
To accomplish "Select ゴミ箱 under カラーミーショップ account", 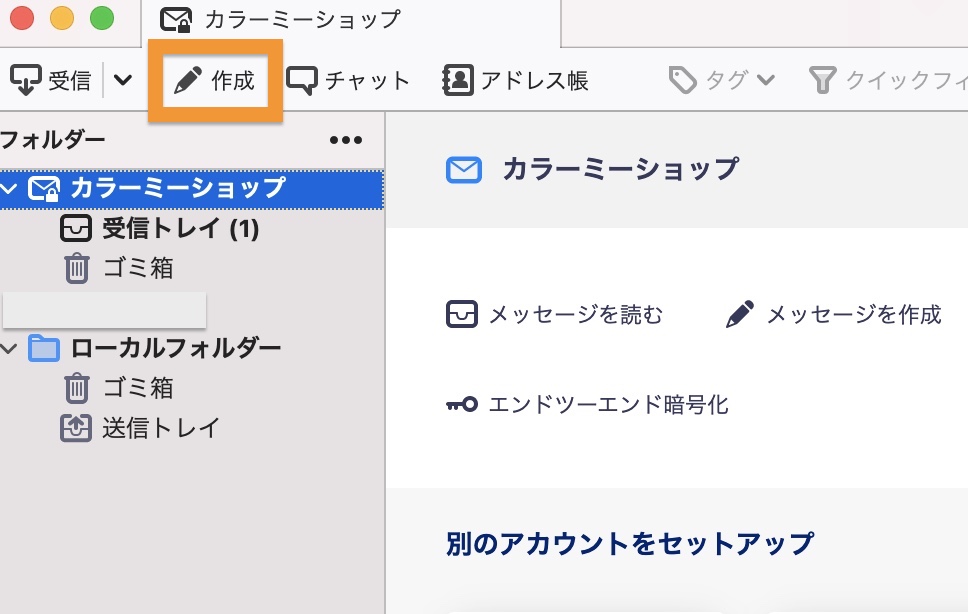I will (138, 268).
